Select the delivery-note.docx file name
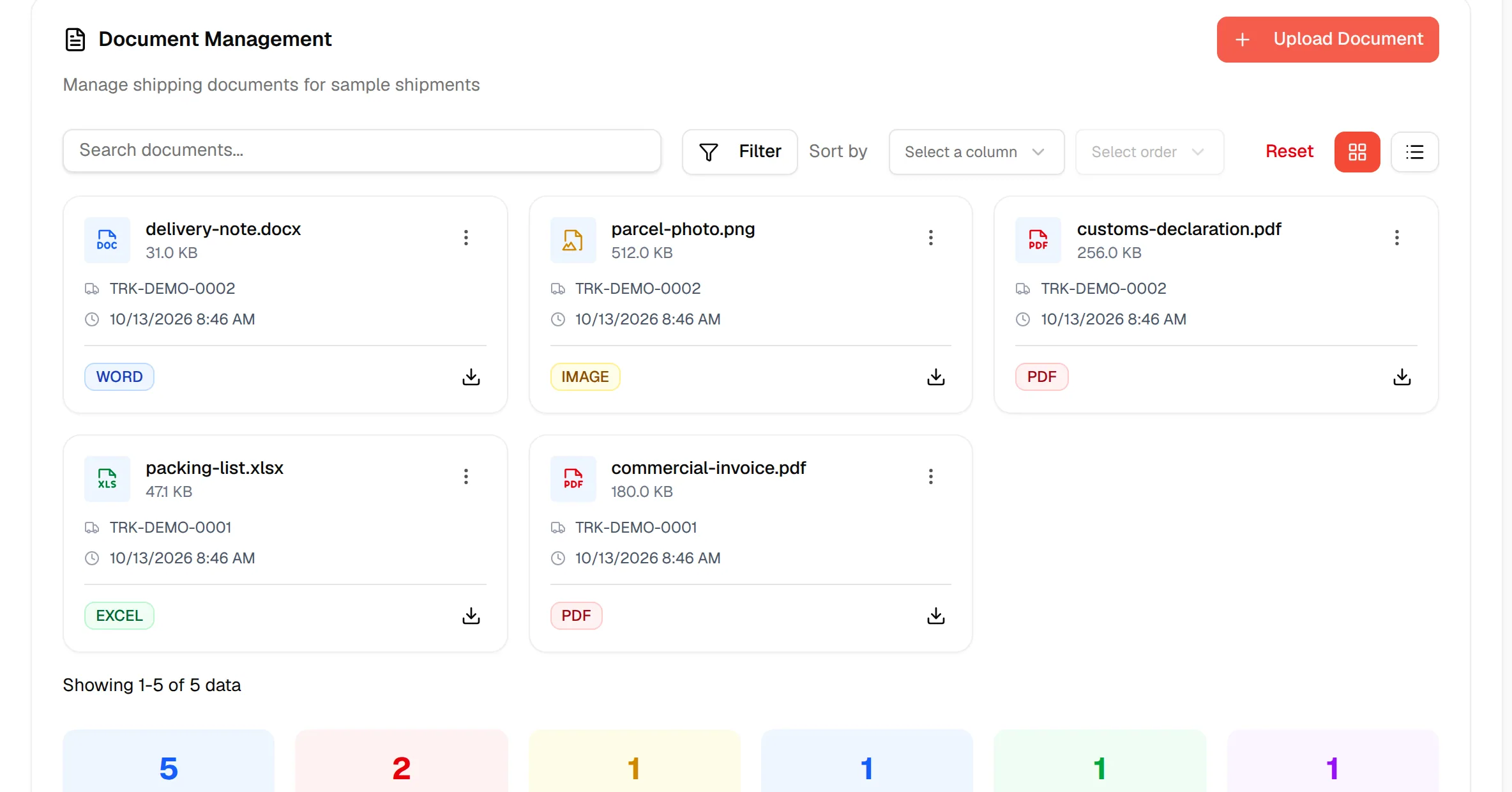 223,229
